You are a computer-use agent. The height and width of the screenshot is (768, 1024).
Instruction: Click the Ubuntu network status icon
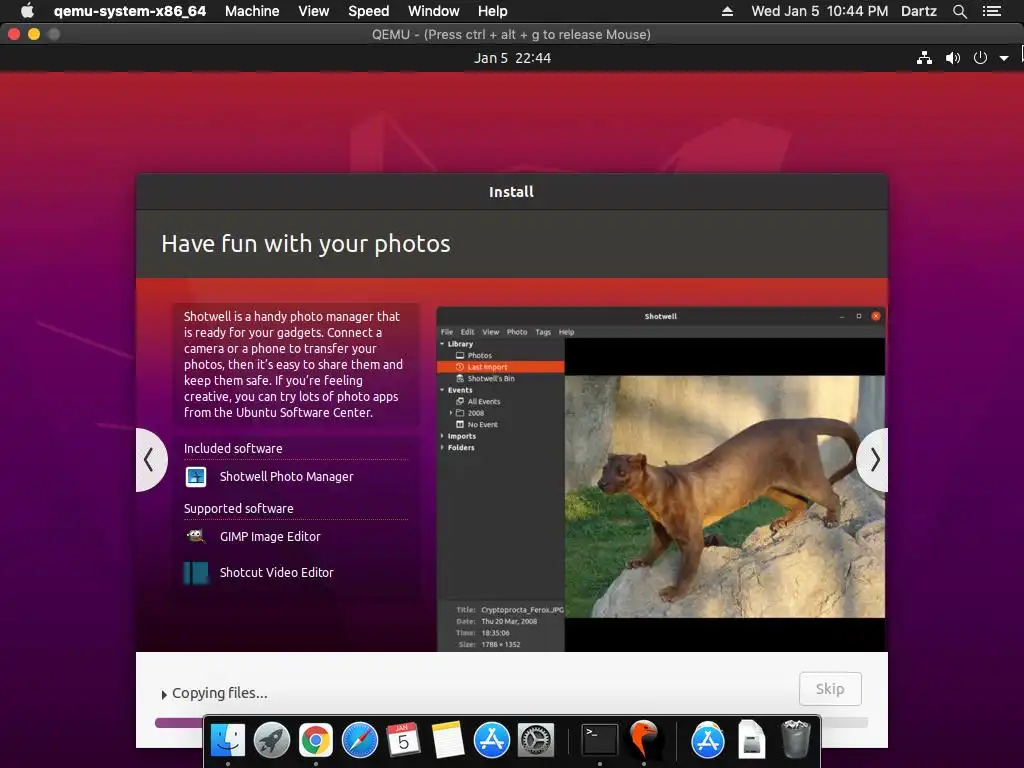tap(924, 58)
